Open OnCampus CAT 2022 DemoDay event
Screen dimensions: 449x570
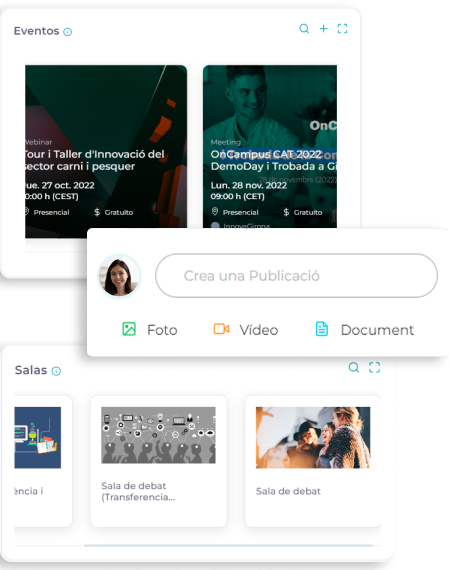tap(270, 146)
